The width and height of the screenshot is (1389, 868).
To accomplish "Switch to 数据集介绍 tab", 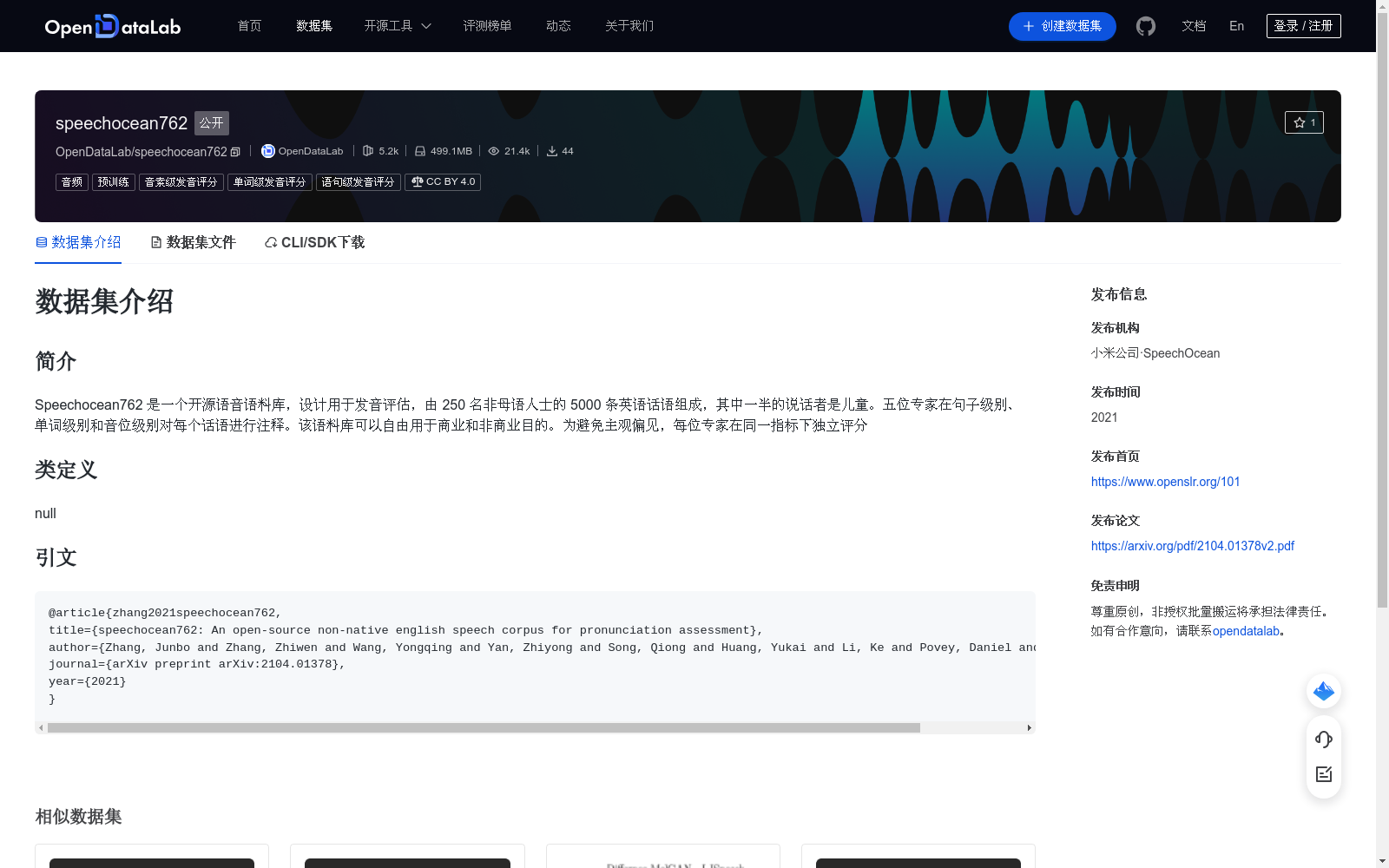I will tap(78, 243).
